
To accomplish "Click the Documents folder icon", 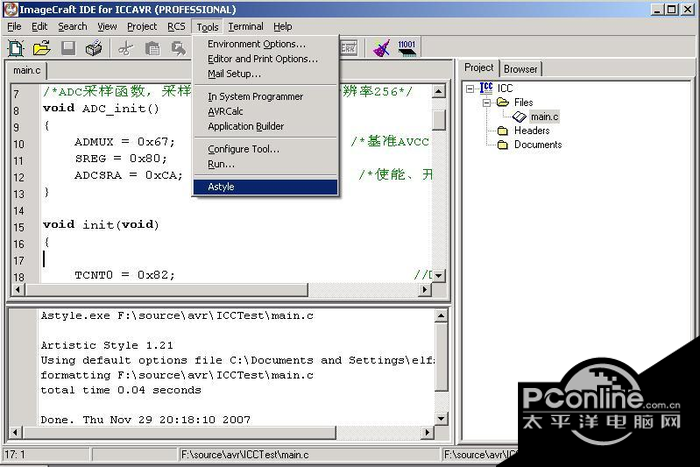I will pyautogui.click(x=503, y=145).
